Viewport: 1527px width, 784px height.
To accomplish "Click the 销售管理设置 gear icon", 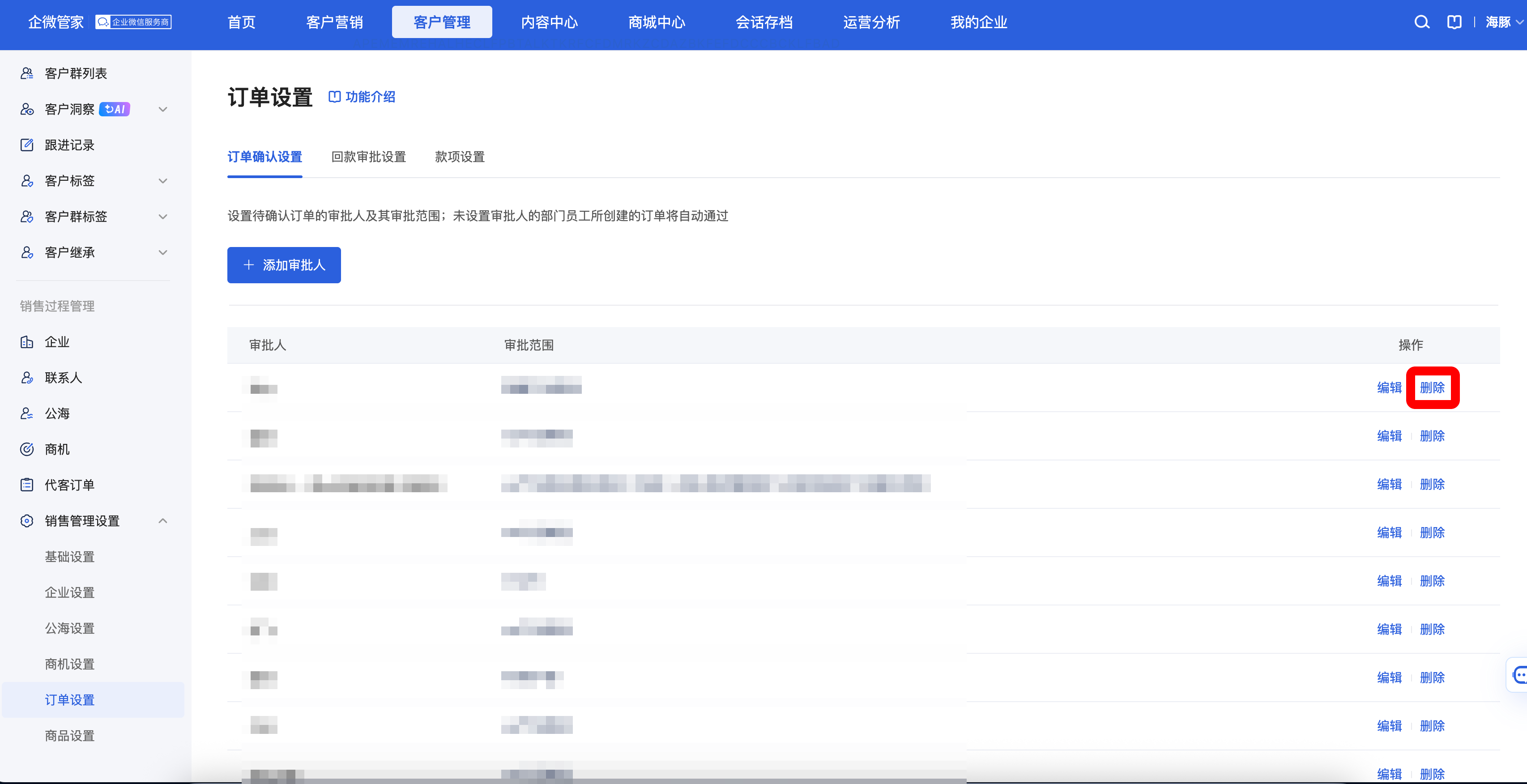I will [x=27, y=521].
